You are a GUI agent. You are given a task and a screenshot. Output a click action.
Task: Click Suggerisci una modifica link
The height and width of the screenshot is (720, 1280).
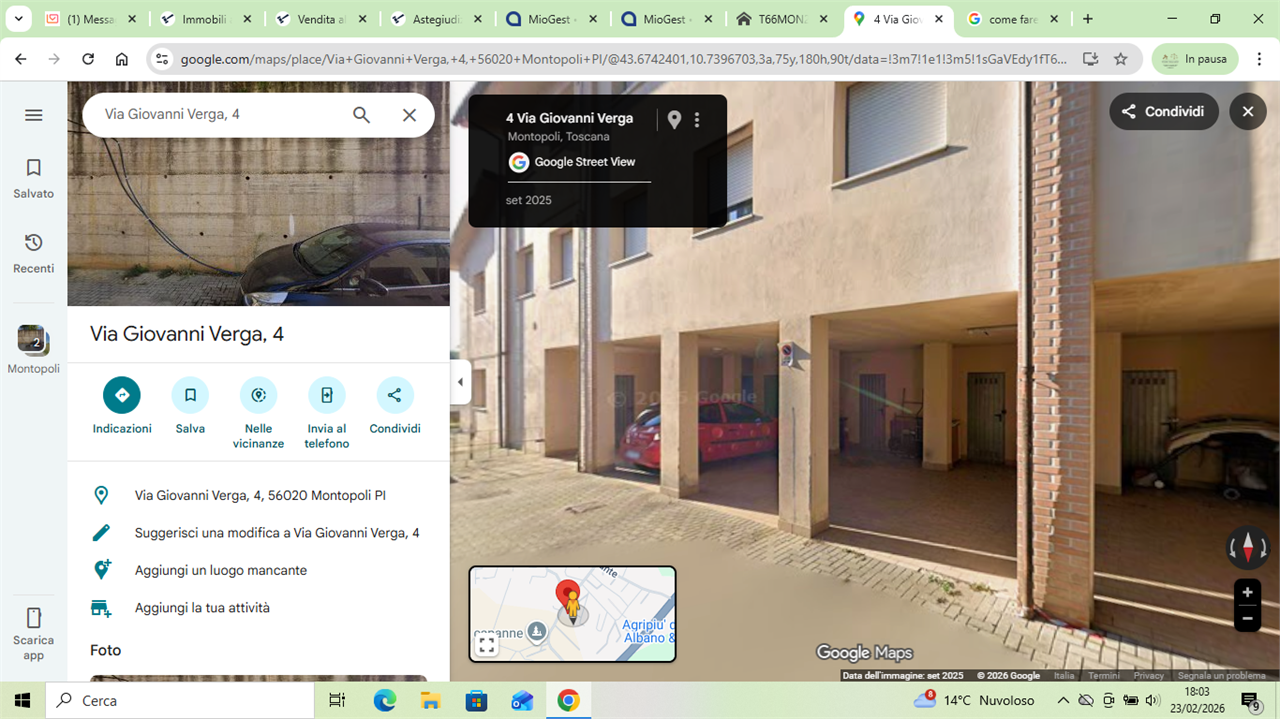click(x=276, y=533)
